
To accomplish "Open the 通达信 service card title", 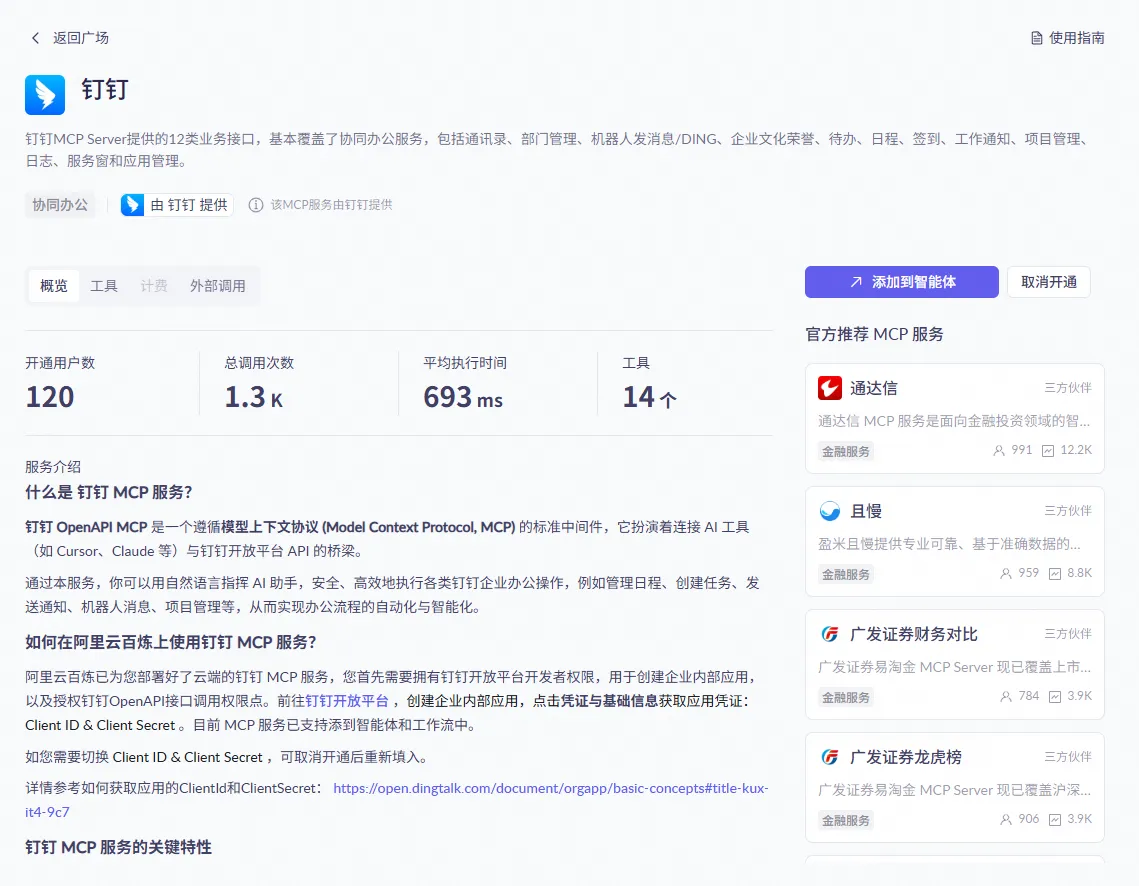I will (x=873, y=388).
